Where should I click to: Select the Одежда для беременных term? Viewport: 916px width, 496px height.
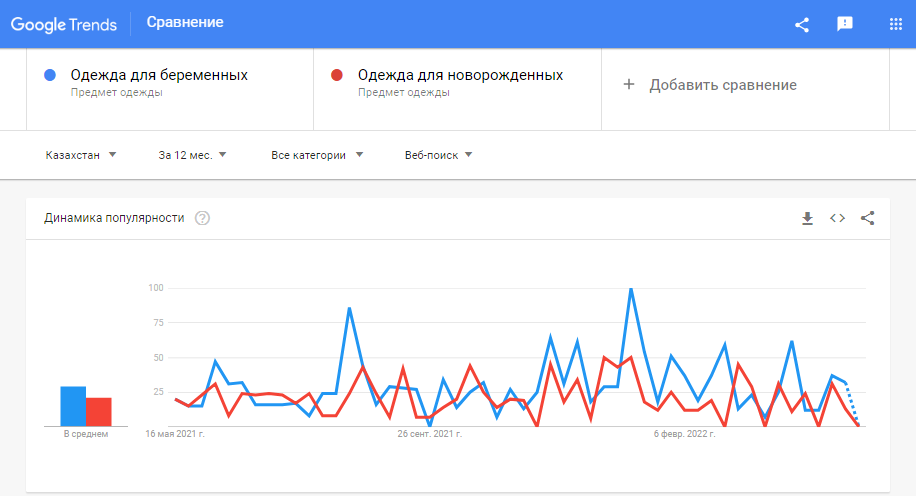tap(159, 75)
